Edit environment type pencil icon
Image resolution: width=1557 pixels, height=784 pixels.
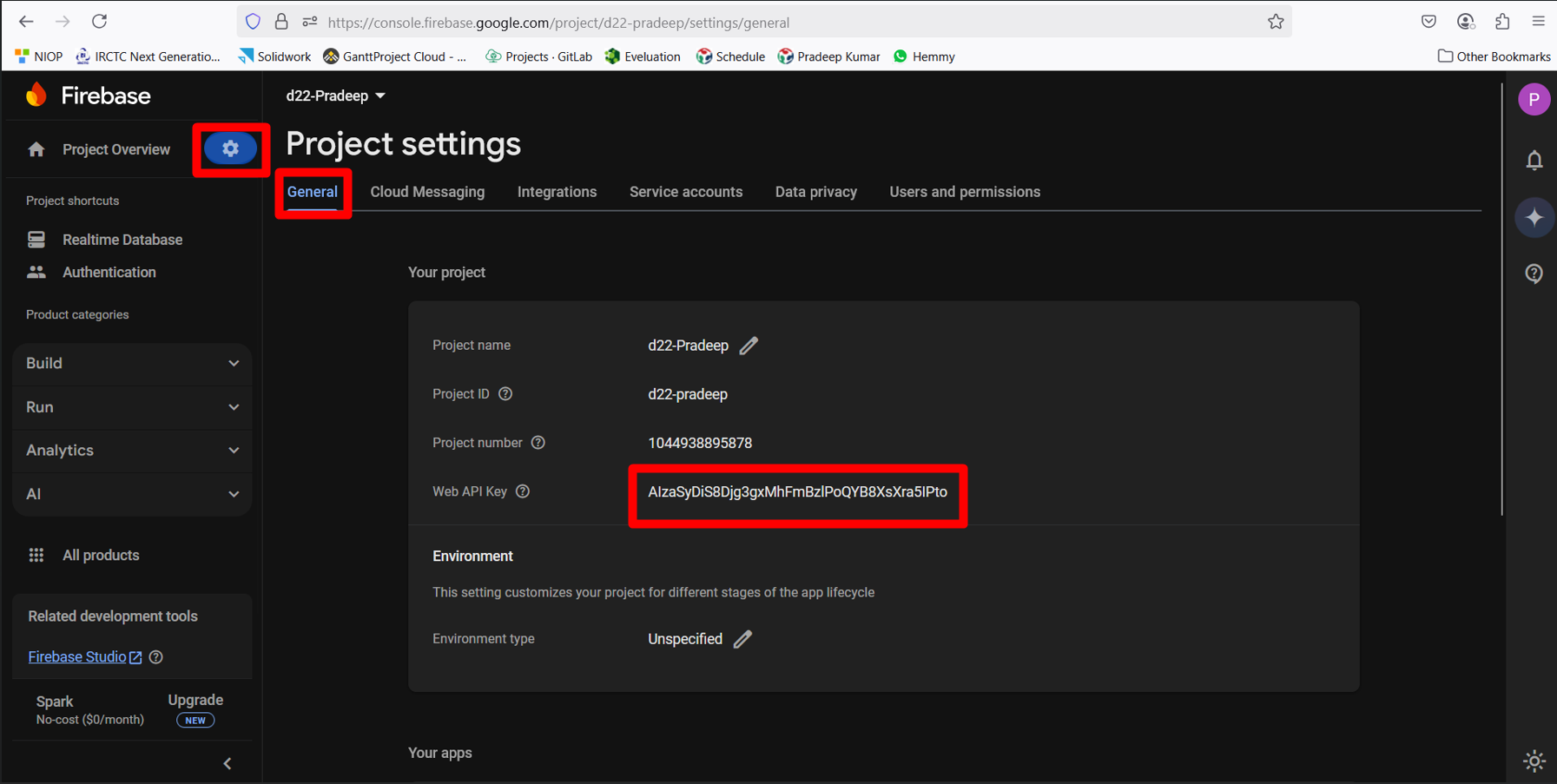pos(742,639)
